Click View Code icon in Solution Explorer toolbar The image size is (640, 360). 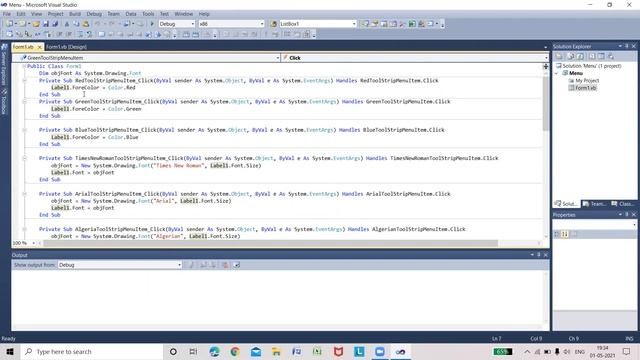(591, 56)
